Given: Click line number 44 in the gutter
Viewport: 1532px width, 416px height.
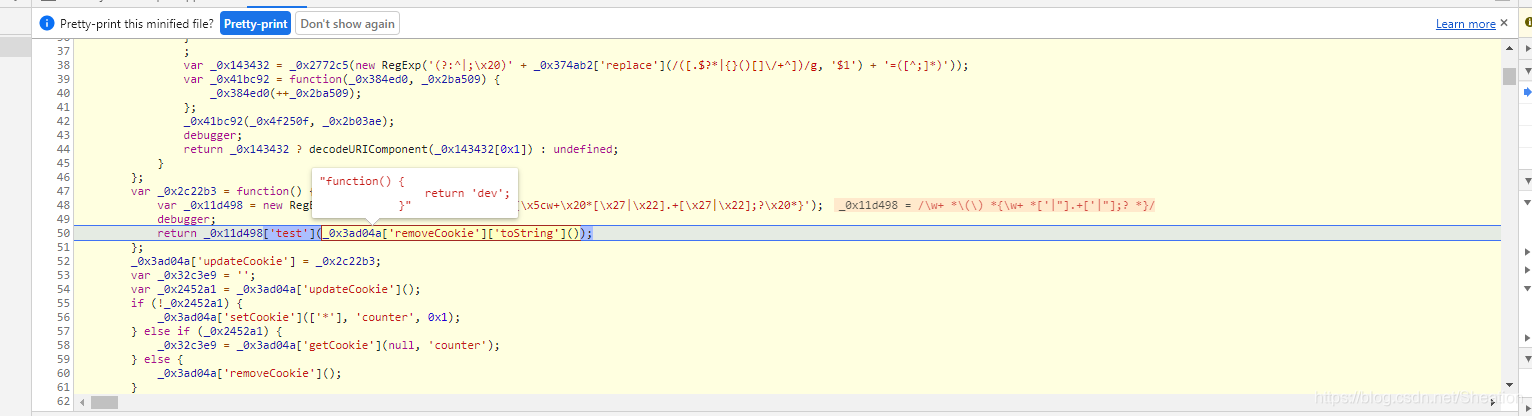Looking at the screenshot, I should [64, 149].
